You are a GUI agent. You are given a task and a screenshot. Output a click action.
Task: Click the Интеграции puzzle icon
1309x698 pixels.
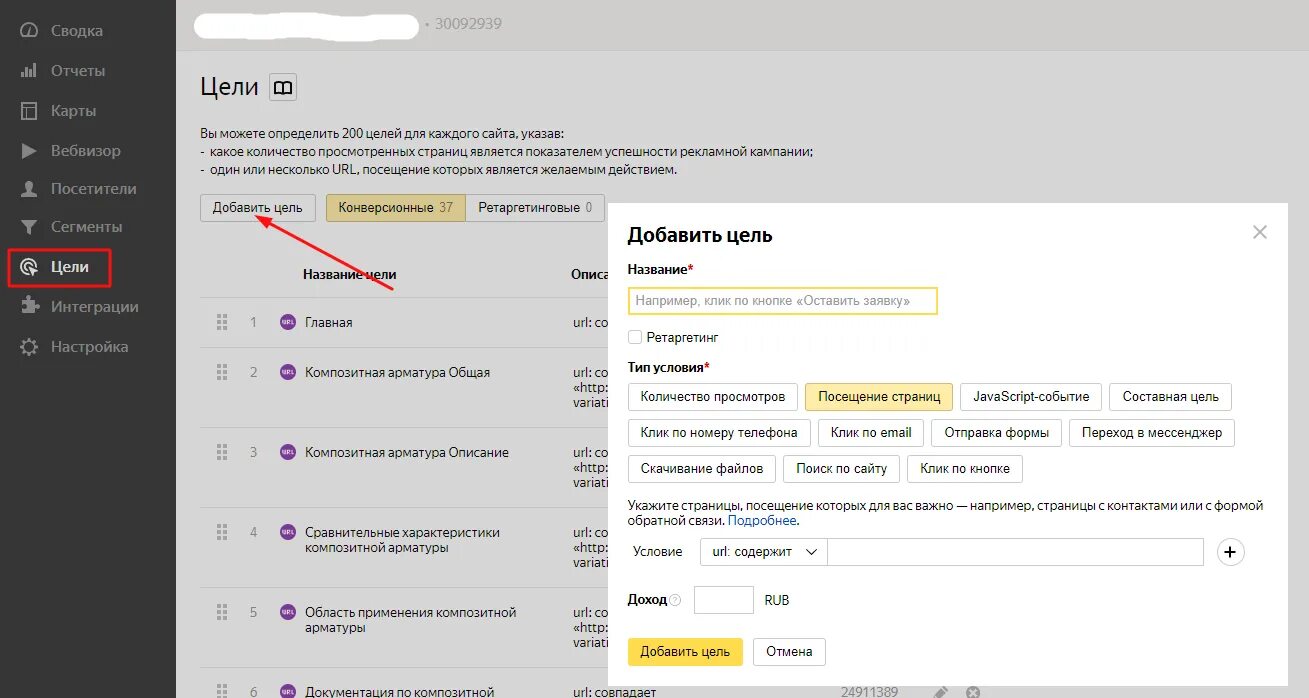pyautogui.click(x=29, y=307)
